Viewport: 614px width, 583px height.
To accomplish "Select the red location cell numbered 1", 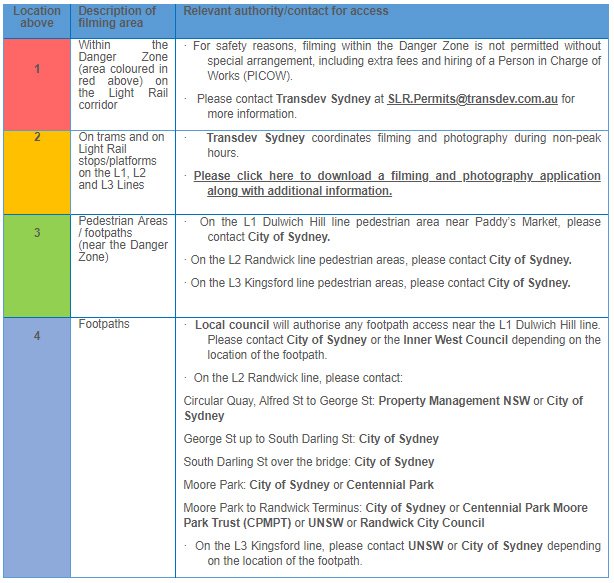I will pyautogui.click(x=37, y=85).
